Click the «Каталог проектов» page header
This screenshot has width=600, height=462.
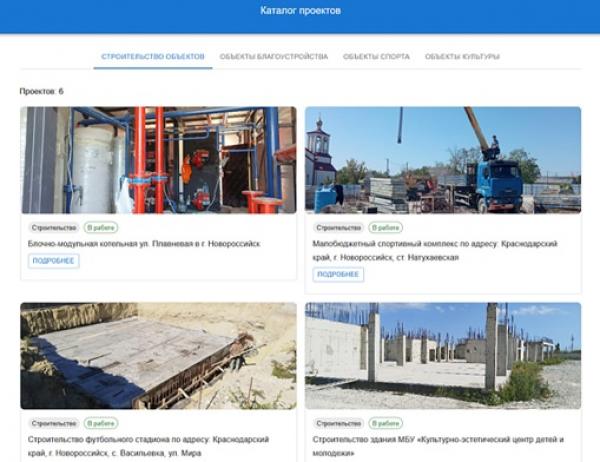tap(300, 11)
